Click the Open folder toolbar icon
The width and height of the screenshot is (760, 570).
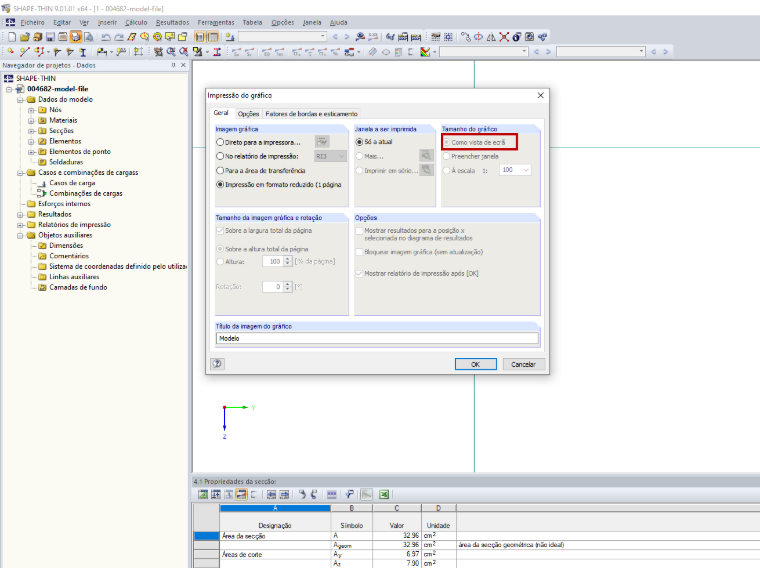tap(25, 37)
